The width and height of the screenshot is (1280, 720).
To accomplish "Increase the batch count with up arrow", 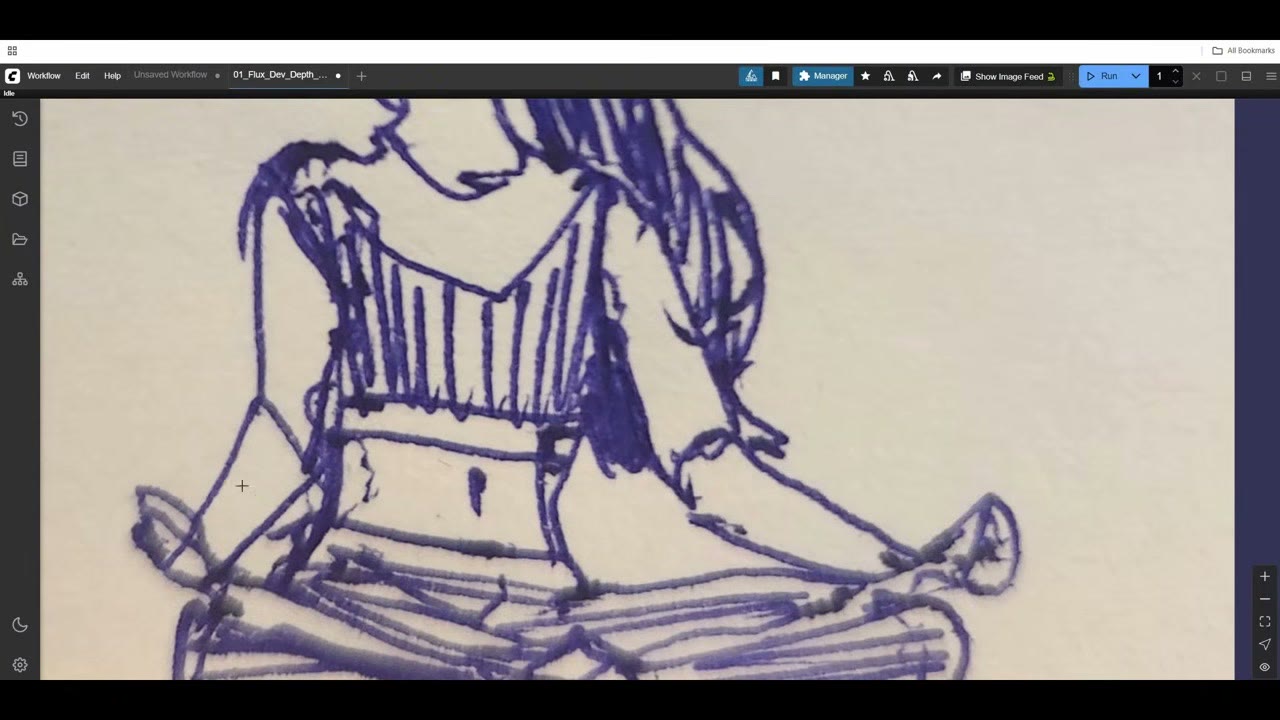I will tap(1175, 71).
